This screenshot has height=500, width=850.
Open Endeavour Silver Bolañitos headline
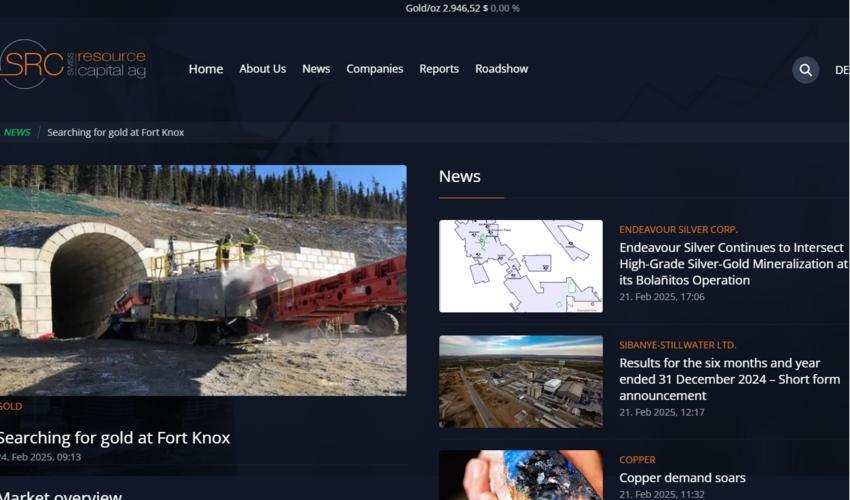(x=733, y=264)
